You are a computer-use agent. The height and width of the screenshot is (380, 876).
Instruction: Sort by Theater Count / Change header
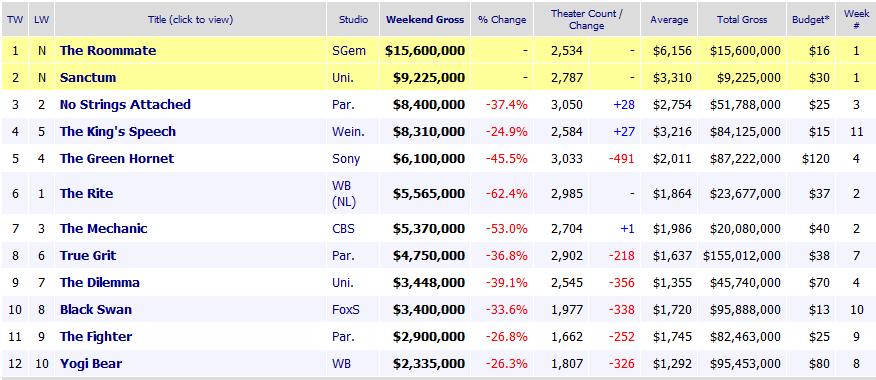pos(587,20)
